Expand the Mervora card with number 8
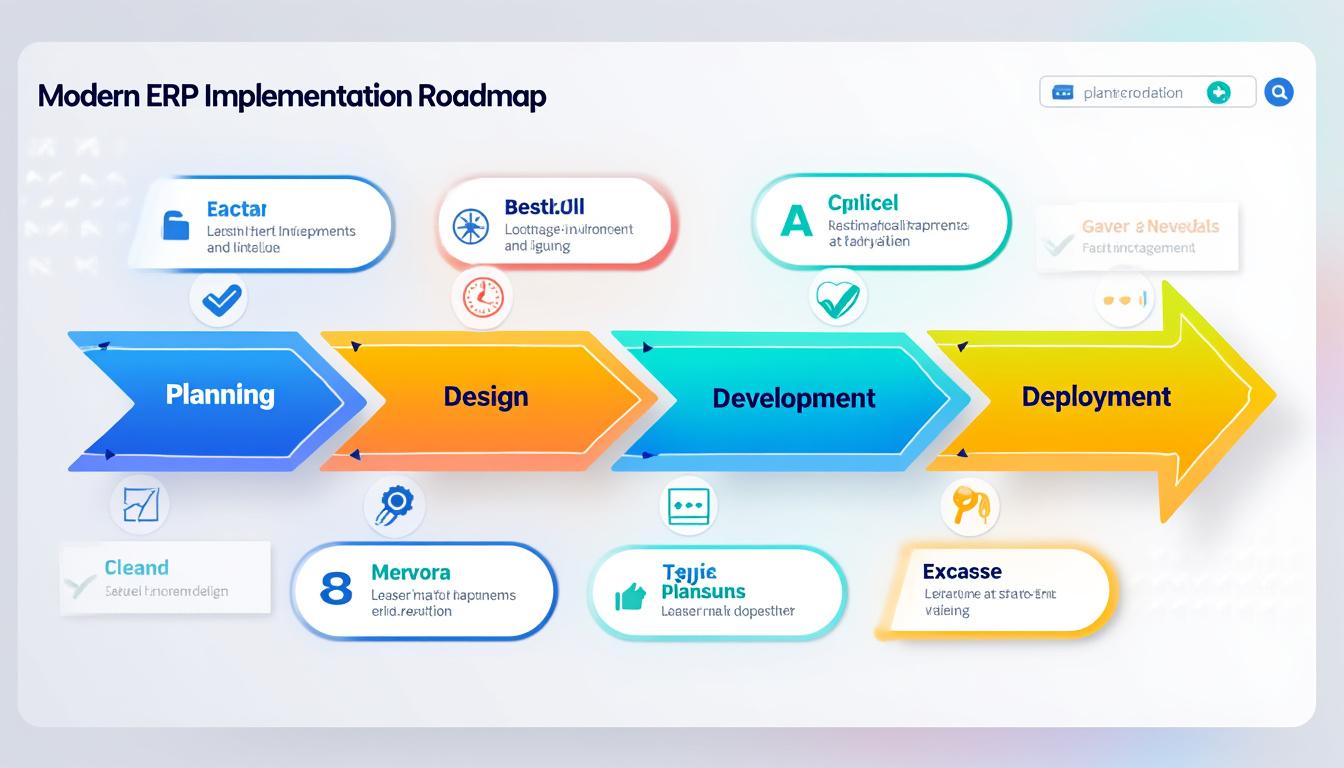Image resolution: width=1344 pixels, height=768 pixels. pos(424,591)
